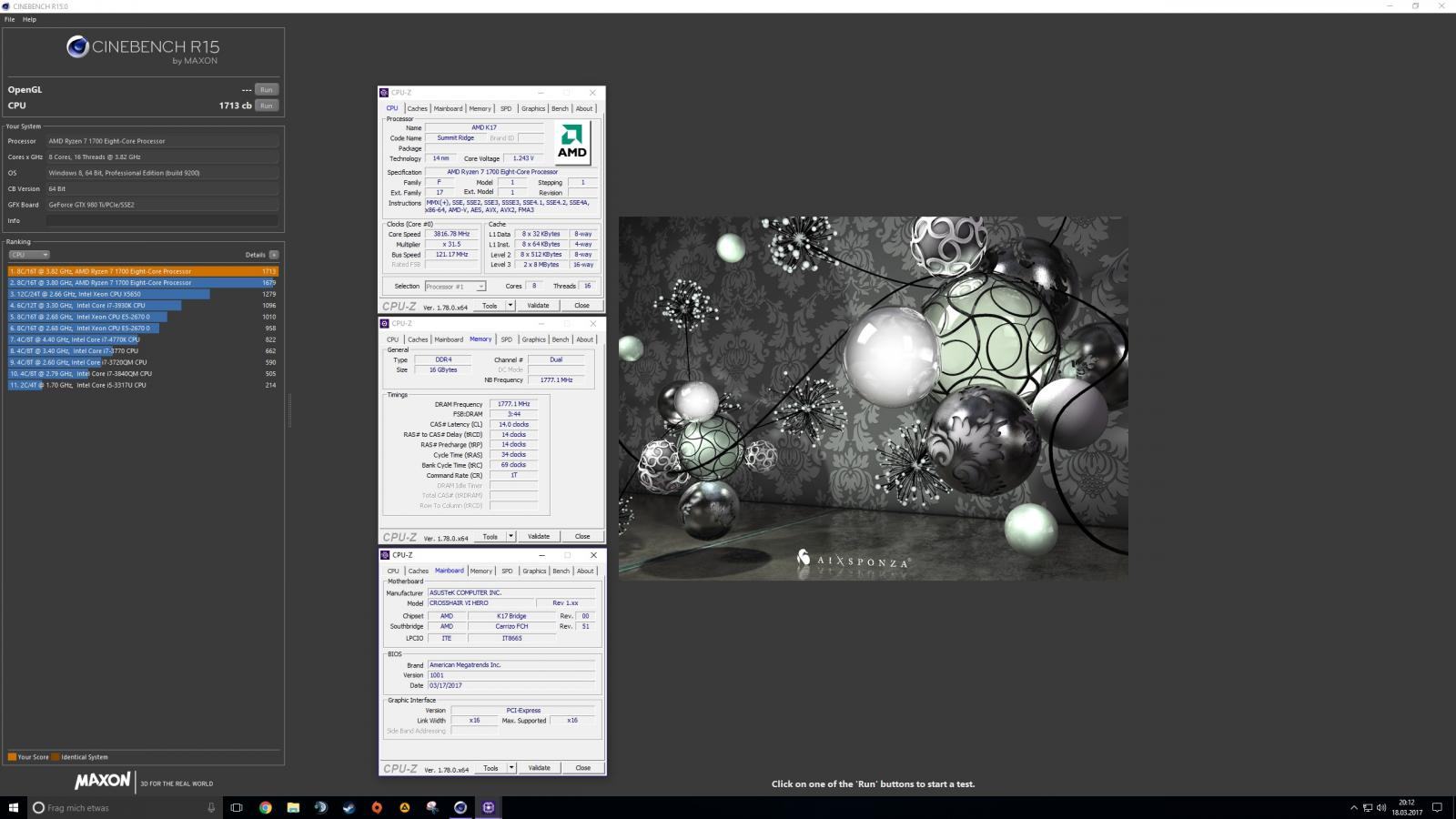Image resolution: width=1456 pixels, height=819 pixels.
Task: Show hidden system tray icons
Action: 1353,807
